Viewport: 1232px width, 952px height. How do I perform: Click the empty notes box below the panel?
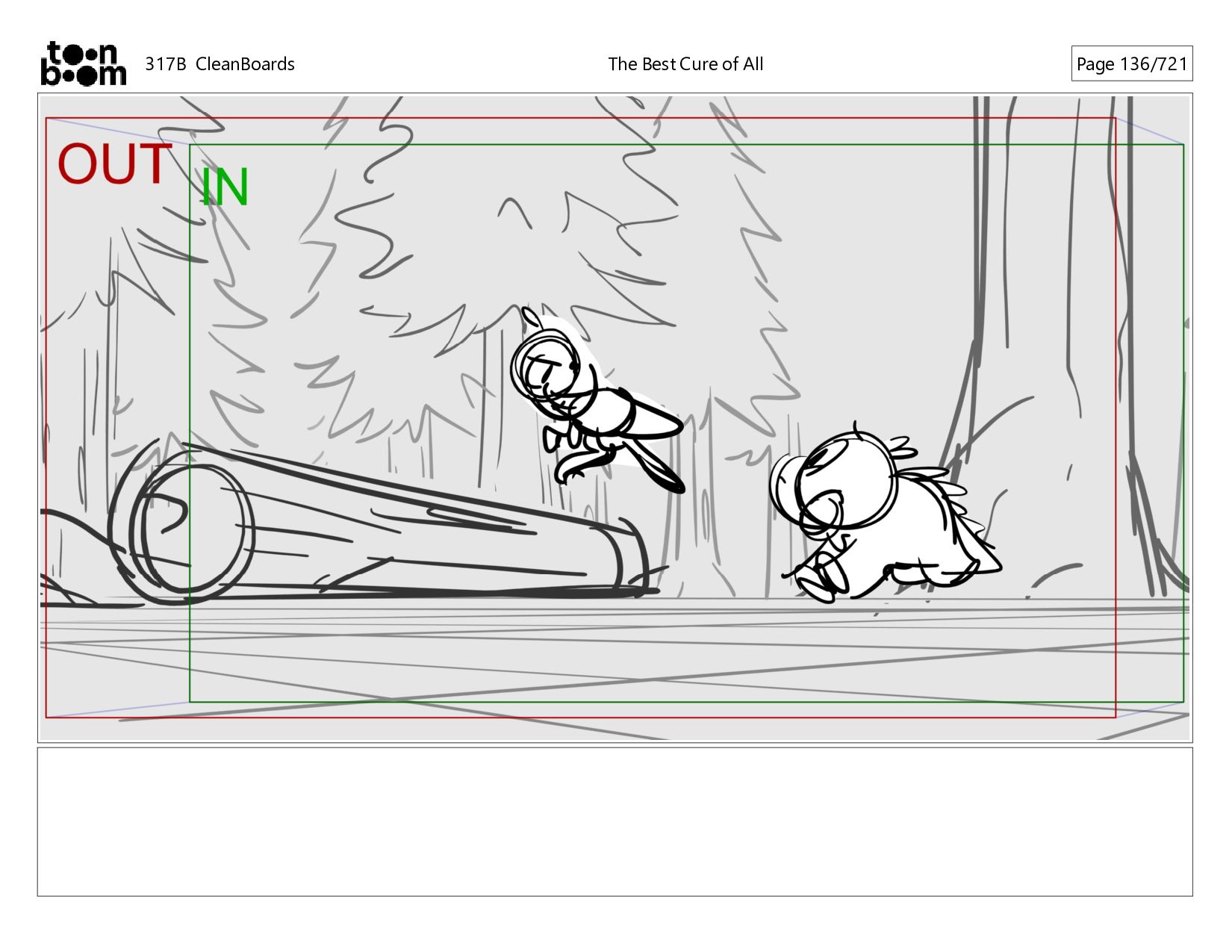[x=615, y=821]
